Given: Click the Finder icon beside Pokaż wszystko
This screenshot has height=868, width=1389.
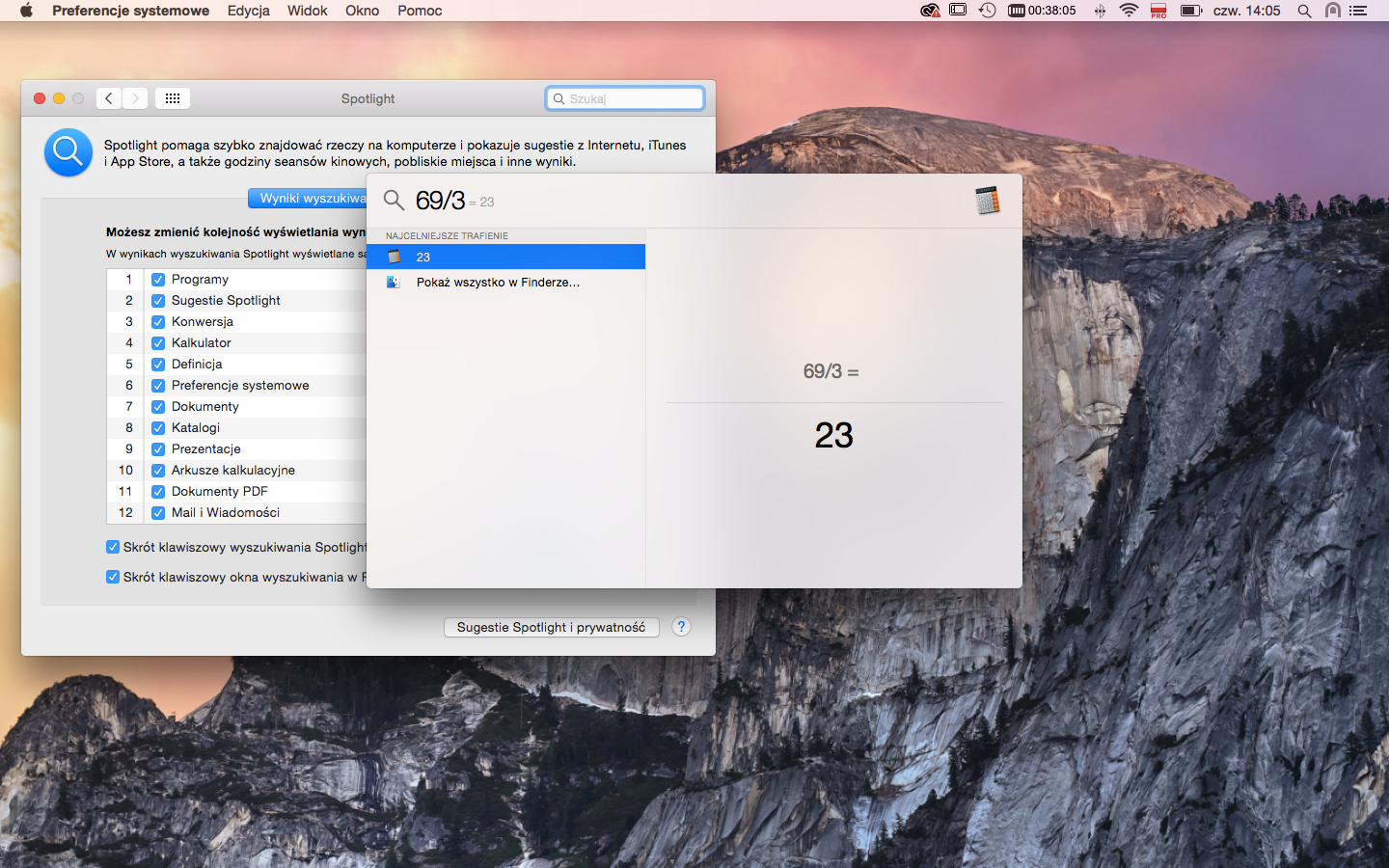Looking at the screenshot, I should click(x=394, y=283).
